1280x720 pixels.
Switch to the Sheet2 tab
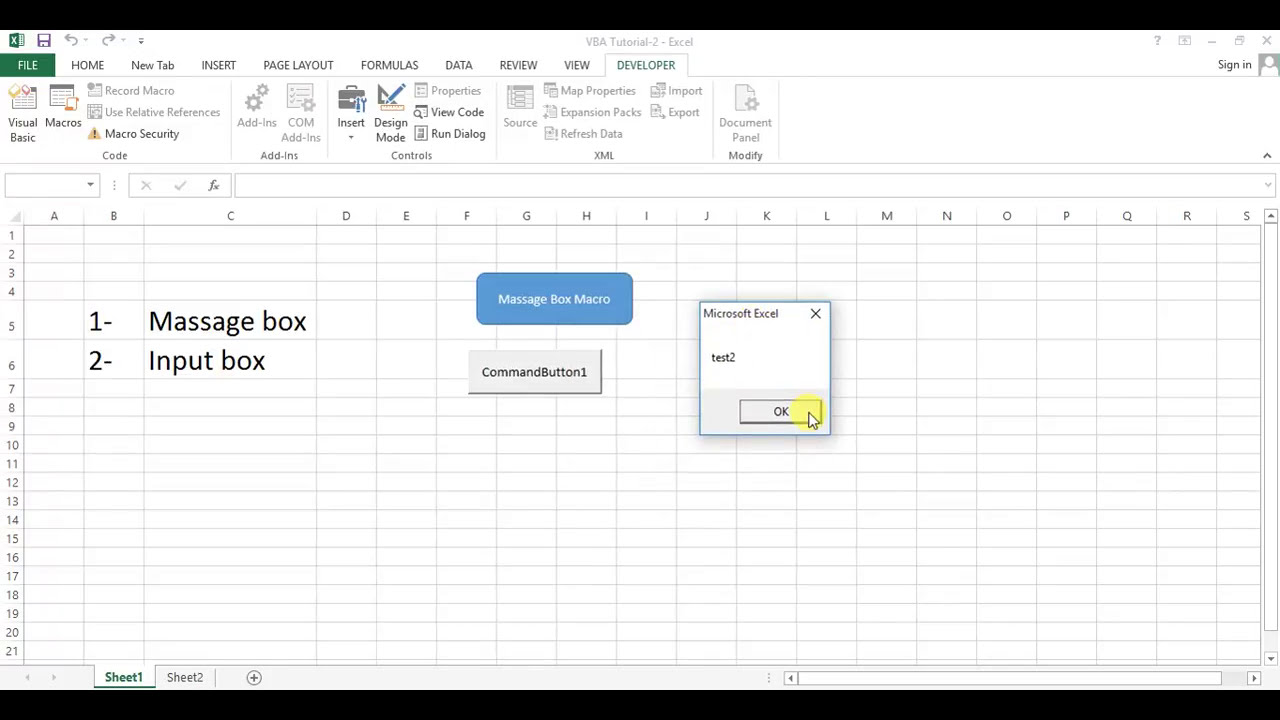(x=185, y=677)
